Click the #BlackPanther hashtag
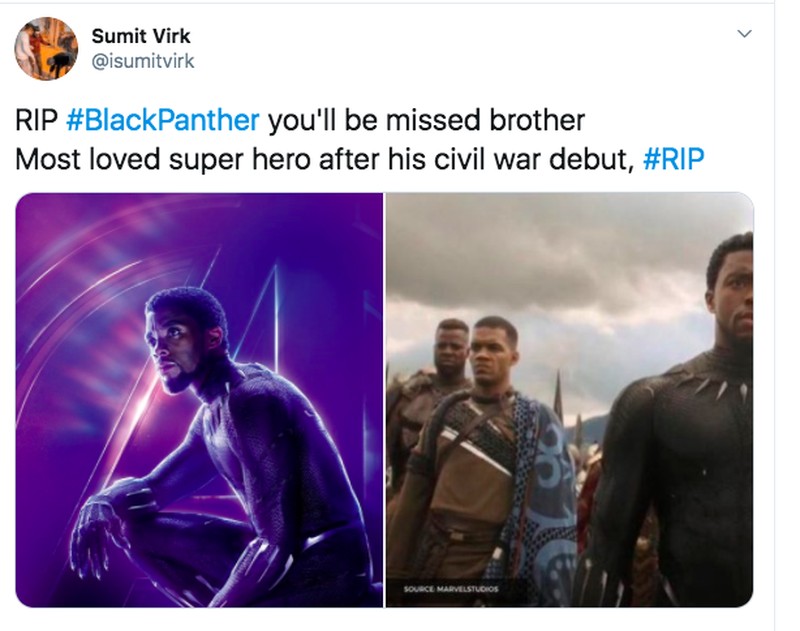The image size is (800, 631). (x=162, y=121)
